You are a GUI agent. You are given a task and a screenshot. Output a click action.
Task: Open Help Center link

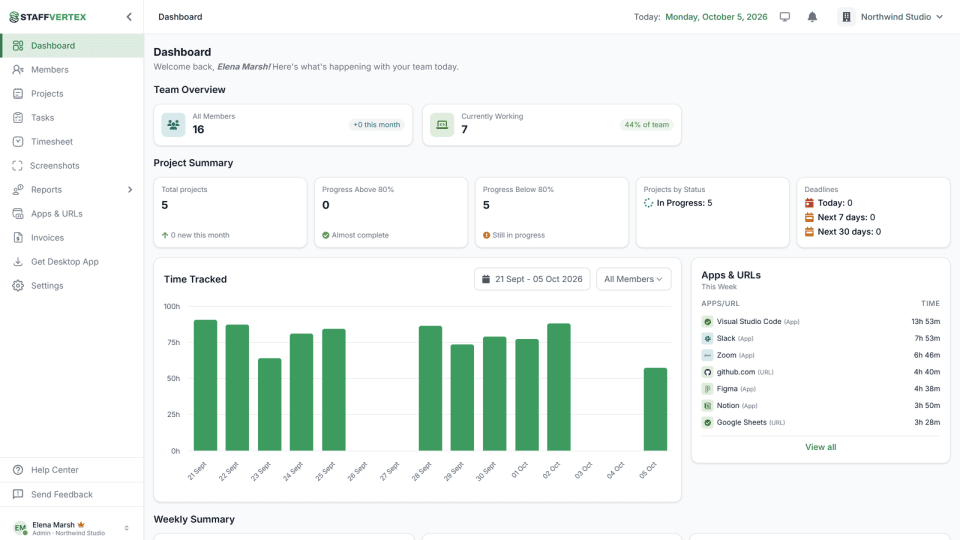pyautogui.click(x=72, y=470)
